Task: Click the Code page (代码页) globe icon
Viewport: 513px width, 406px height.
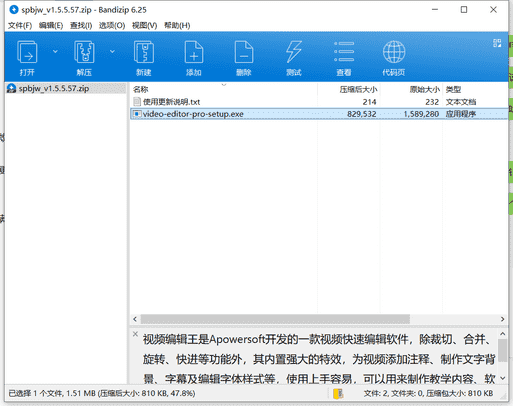Action: tap(394, 52)
